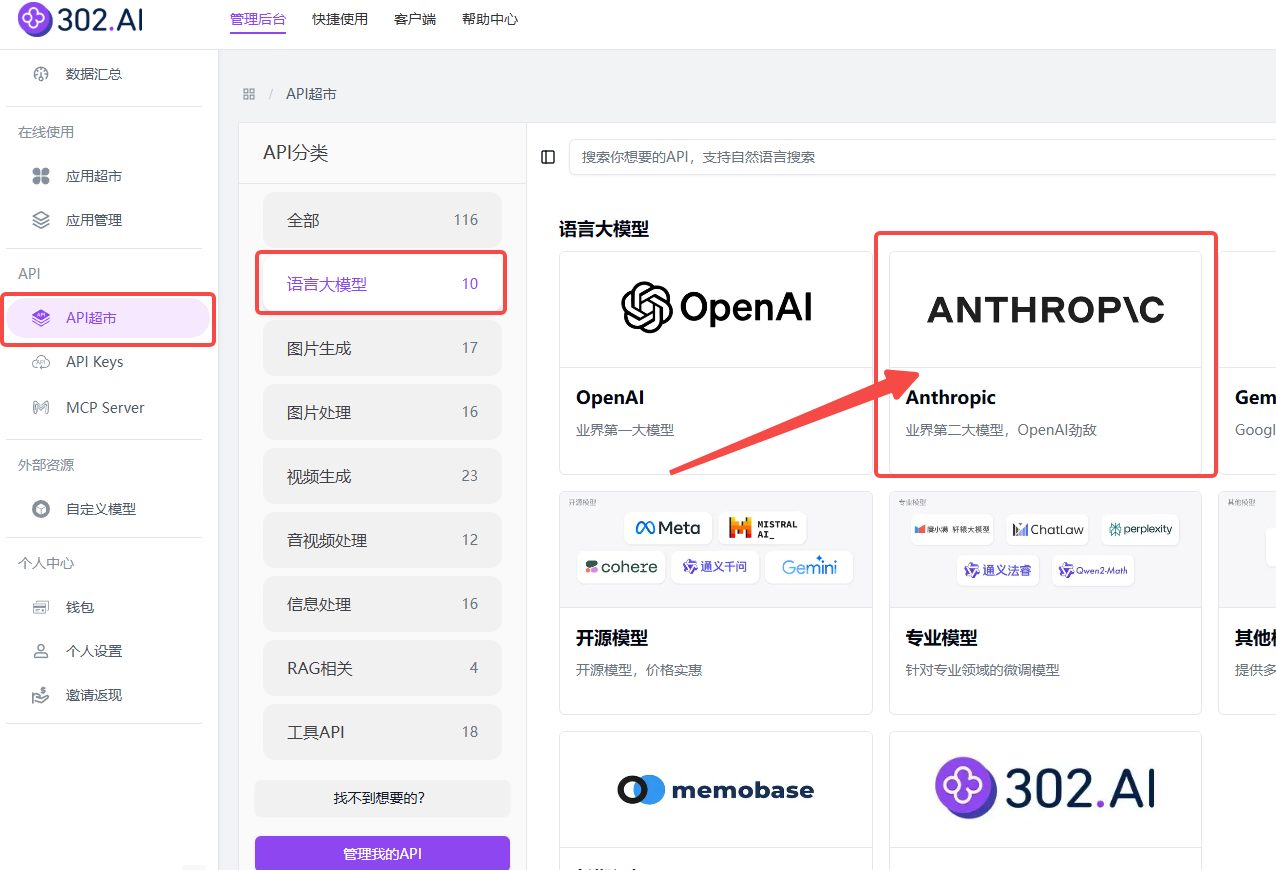Open the 客户端 tab

click(415, 19)
